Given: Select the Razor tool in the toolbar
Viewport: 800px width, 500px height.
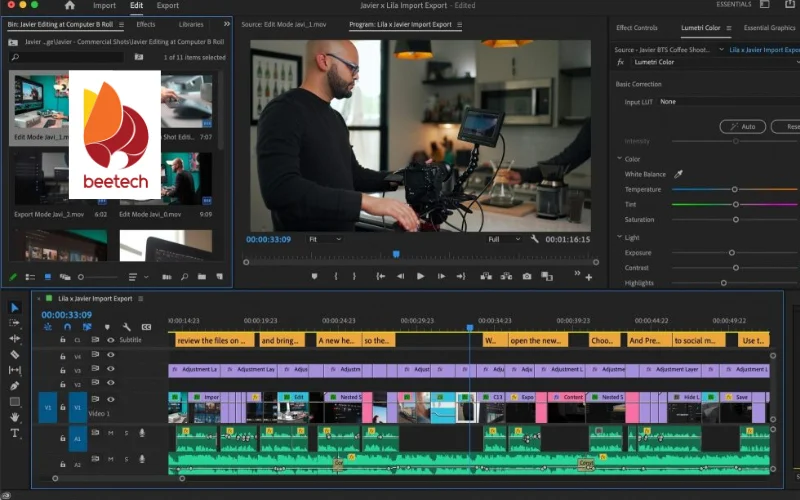Looking at the screenshot, I should click(x=15, y=354).
